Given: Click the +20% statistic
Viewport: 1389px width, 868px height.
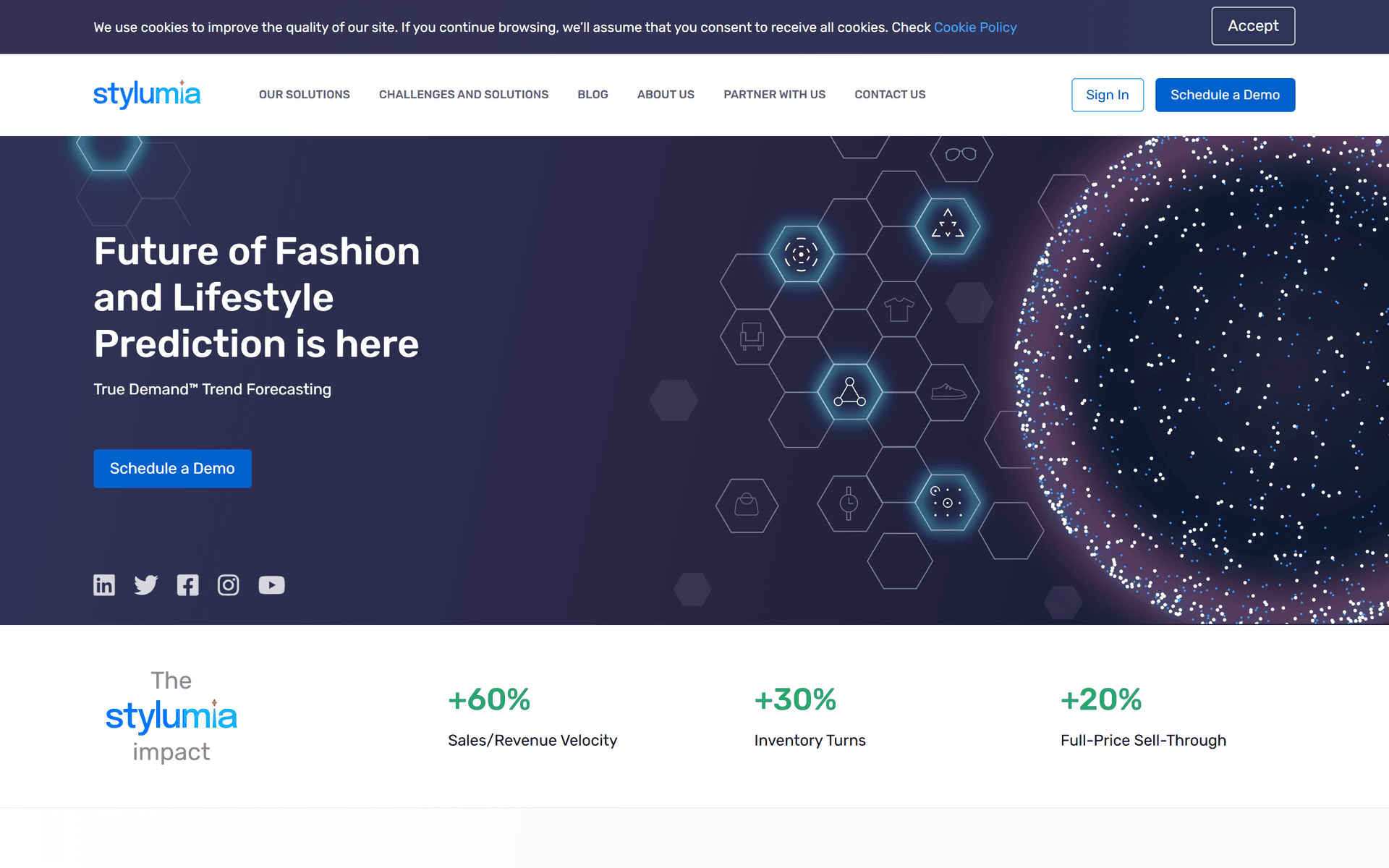Looking at the screenshot, I should coord(1102,699).
